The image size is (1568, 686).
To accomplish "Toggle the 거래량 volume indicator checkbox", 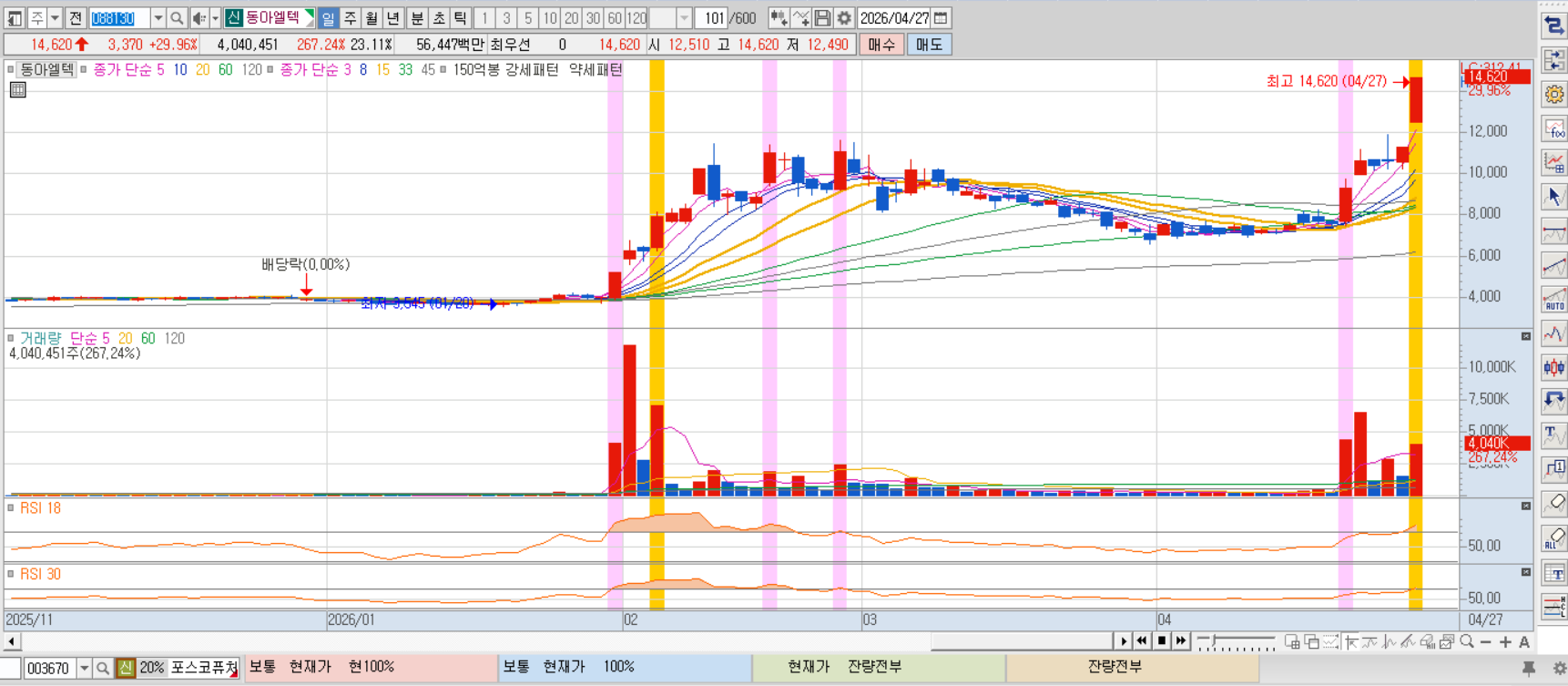I will (10, 338).
